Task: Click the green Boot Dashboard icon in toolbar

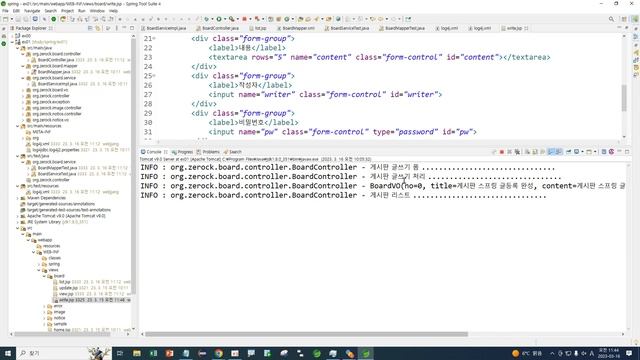Action: pyautogui.click(x=53, y=19)
